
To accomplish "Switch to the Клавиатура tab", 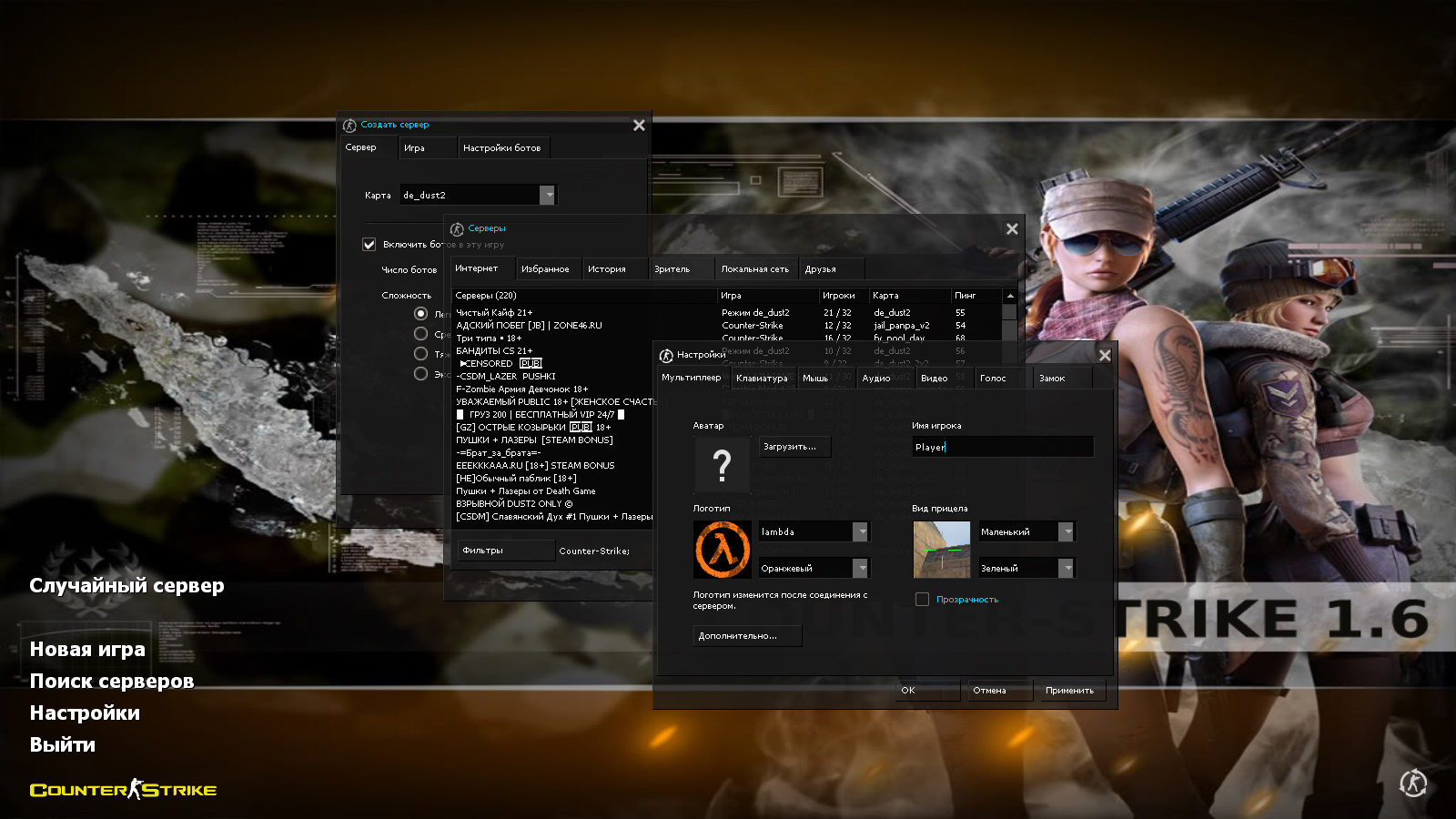I will (762, 379).
